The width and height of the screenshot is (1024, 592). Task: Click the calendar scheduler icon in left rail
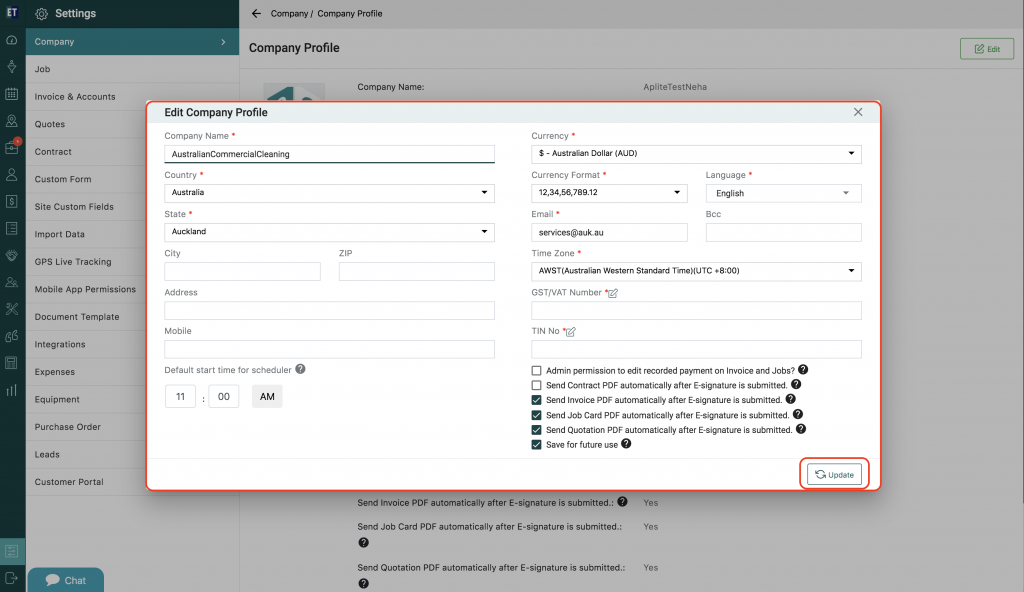12,94
